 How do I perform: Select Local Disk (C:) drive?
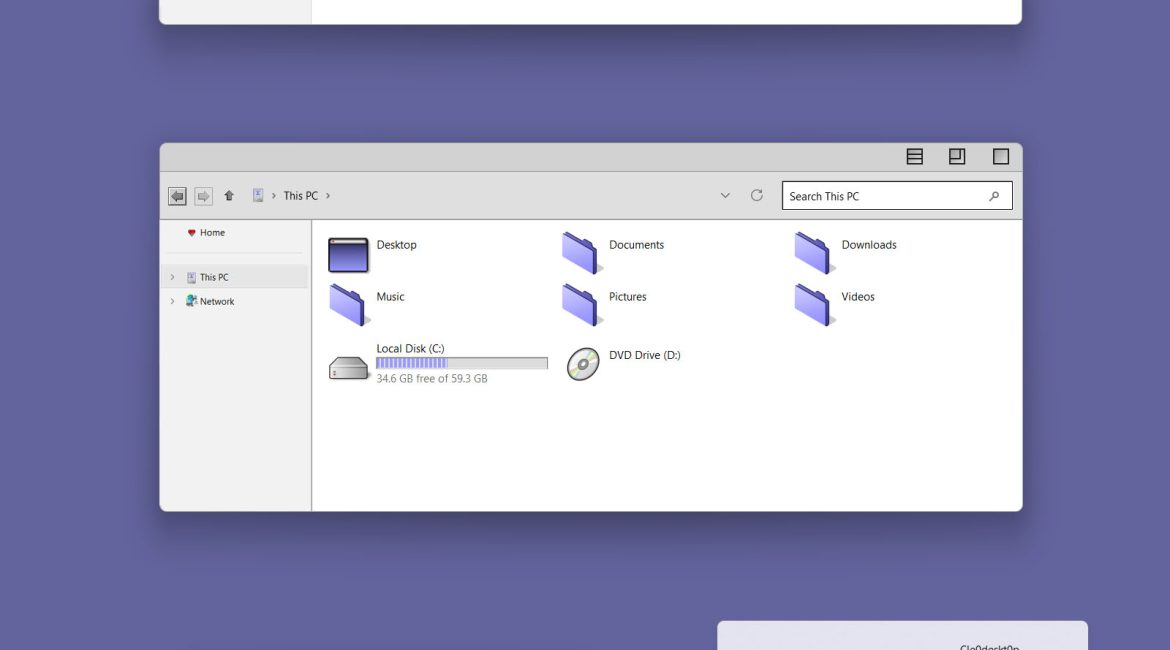pyautogui.click(x=348, y=367)
